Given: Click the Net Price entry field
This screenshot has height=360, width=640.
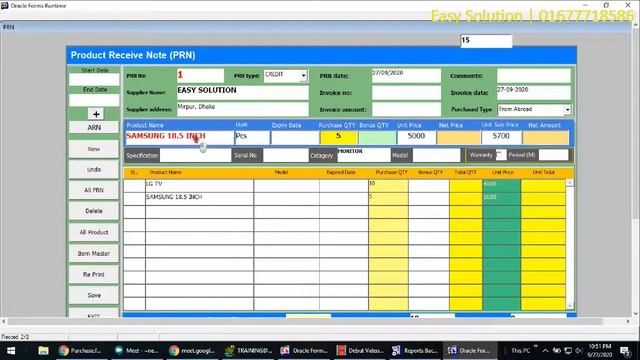Looking at the screenshot, I should pos(458,137).
